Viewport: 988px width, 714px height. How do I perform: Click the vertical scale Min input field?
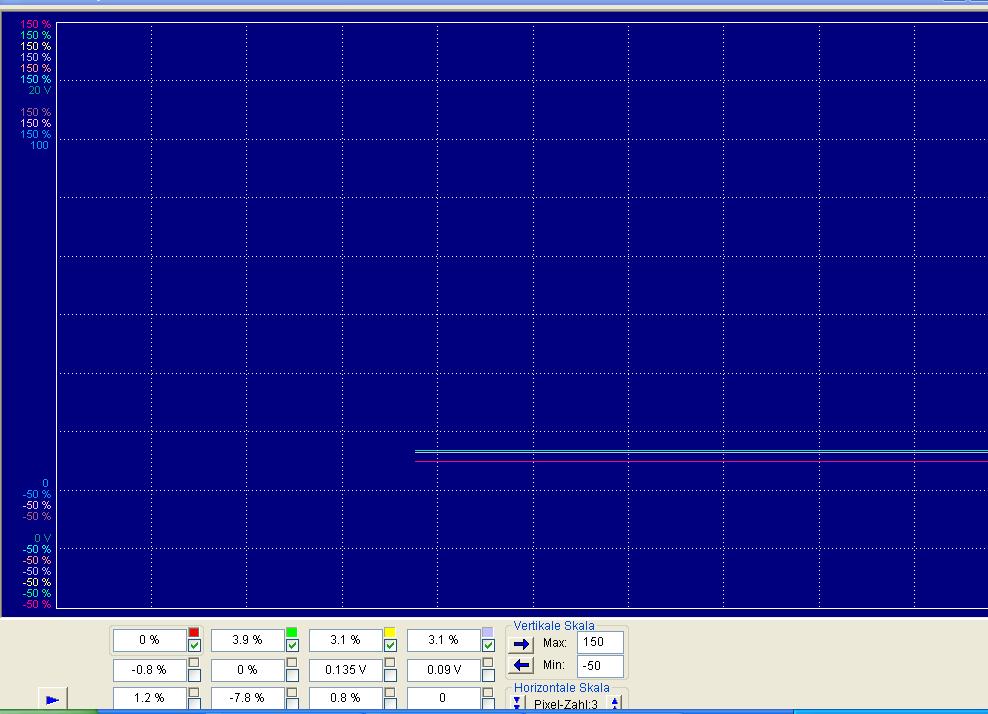(x=600, y=665)
